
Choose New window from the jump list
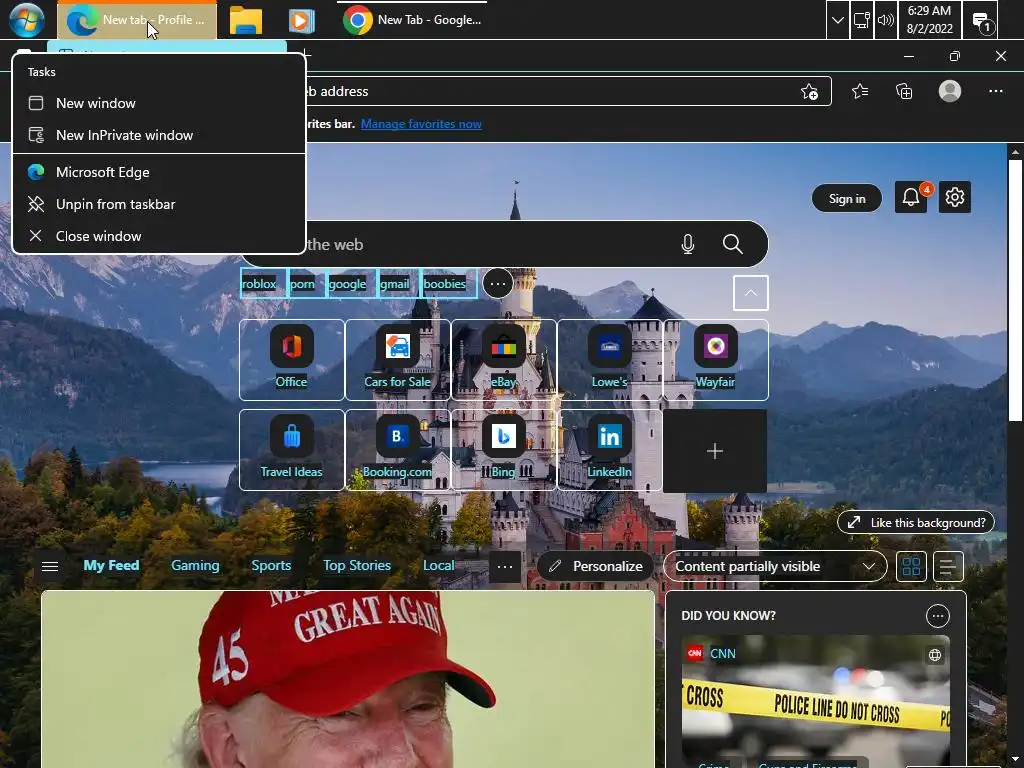(159, 103)
